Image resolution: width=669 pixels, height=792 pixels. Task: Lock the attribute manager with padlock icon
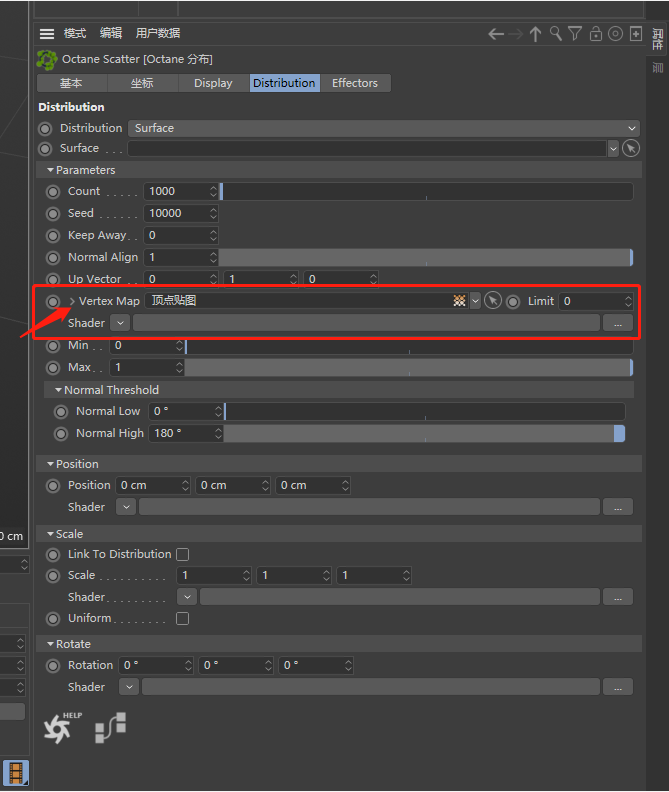(596, 34)
